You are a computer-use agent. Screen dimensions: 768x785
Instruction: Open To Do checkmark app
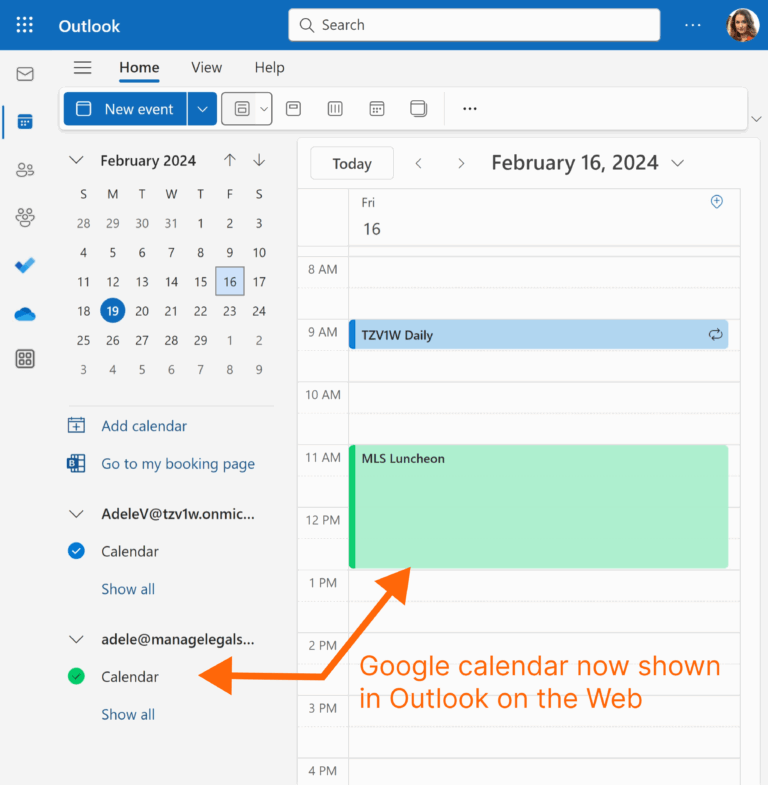pos(25,265)
